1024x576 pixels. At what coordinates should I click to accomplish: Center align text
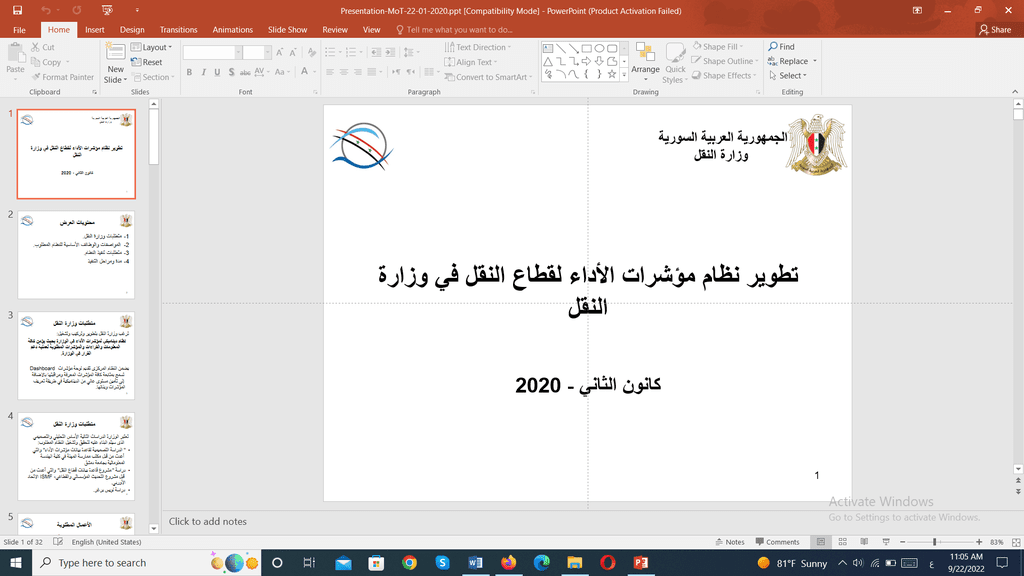pyautogui.click(x=344, y=72)
